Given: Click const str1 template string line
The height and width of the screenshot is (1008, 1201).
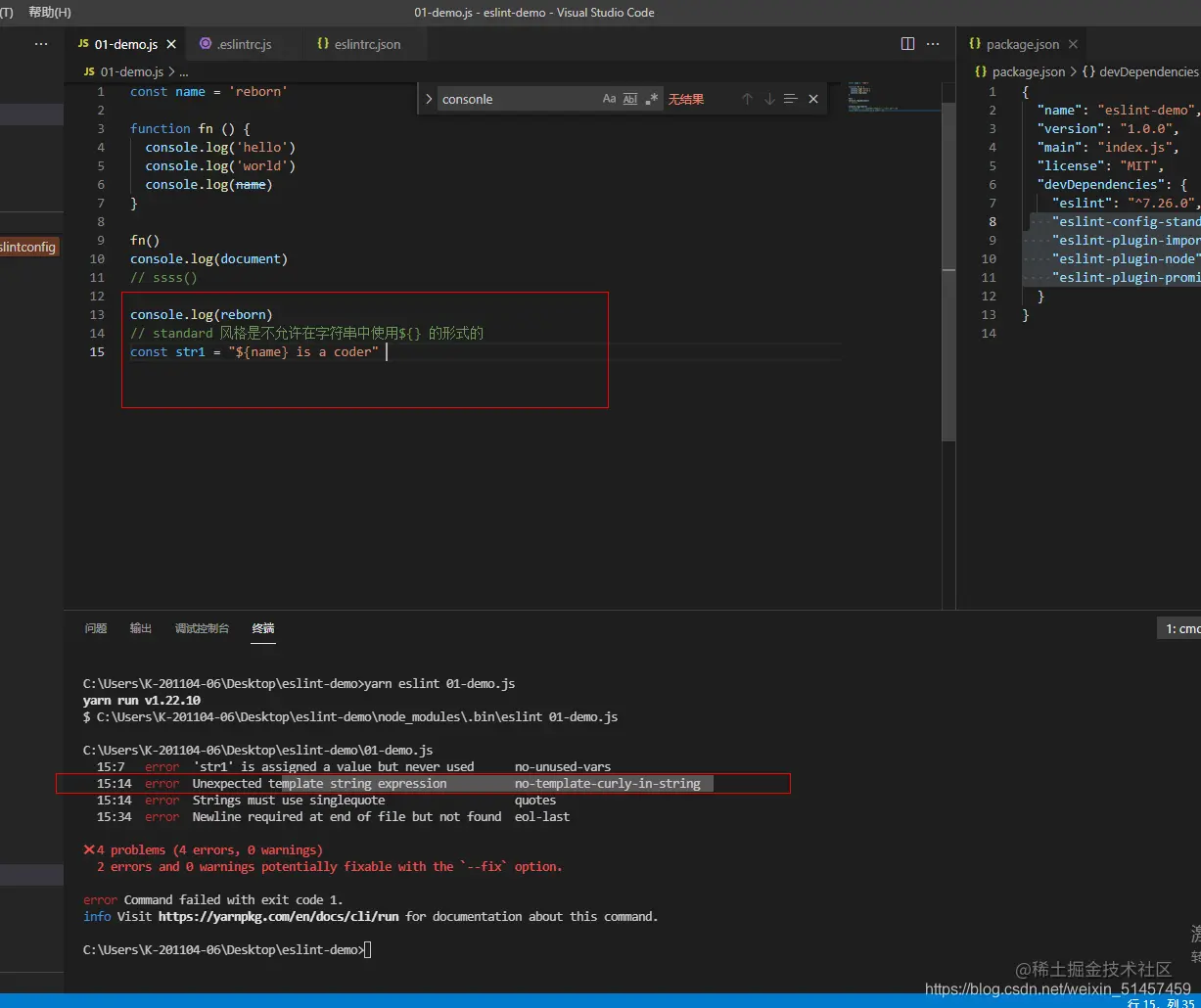Looking at the screenshot, I should 254,352.
